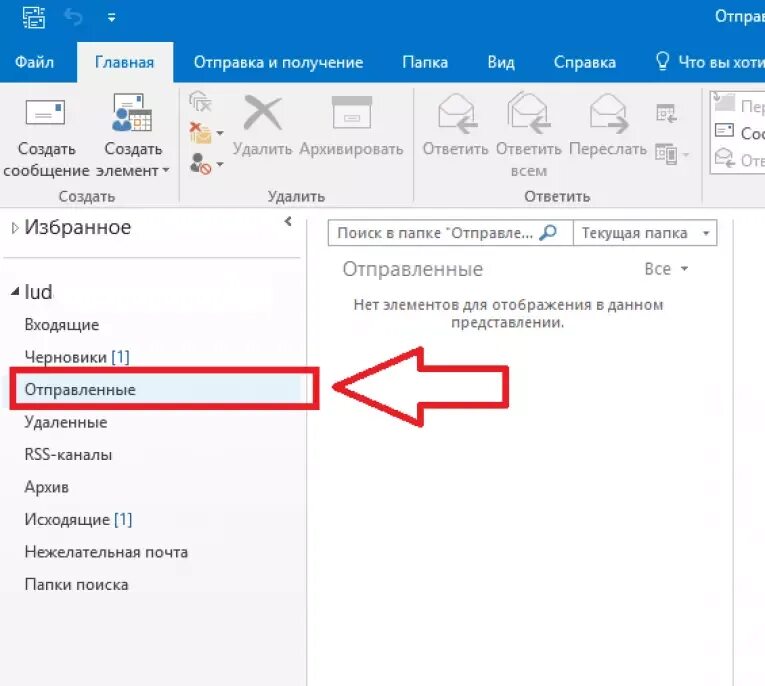This screenshot has width=765, height=686.
Task: Open the Справка tab
Action: [584, 62]
